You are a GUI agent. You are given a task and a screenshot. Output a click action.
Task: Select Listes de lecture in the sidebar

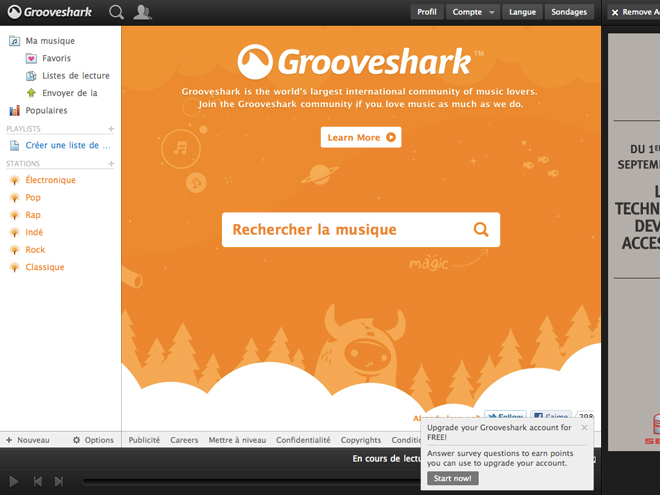tap(76, 76)
